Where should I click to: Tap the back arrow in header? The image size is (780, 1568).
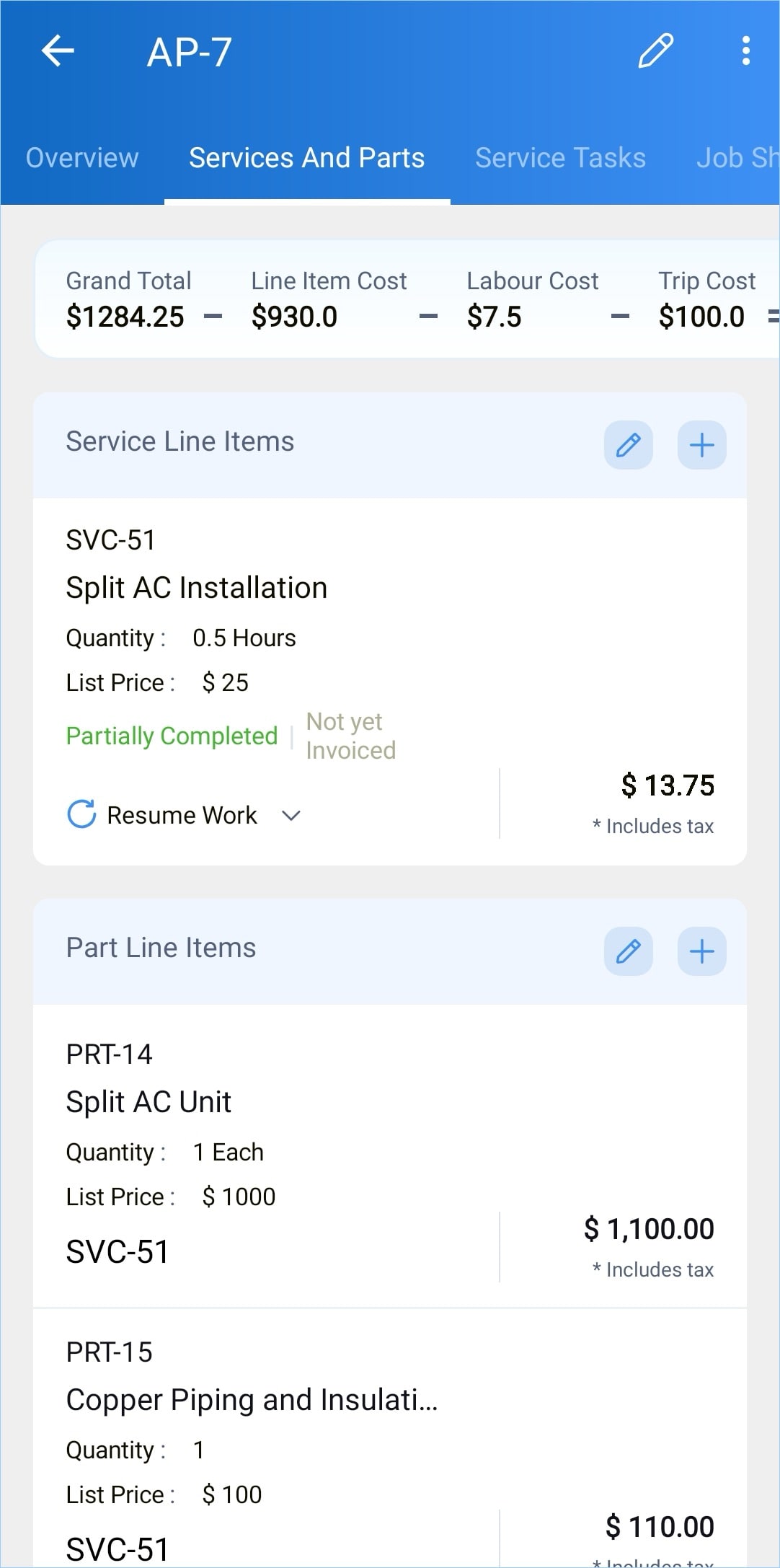pyautogui.click(x=58, y=51)
